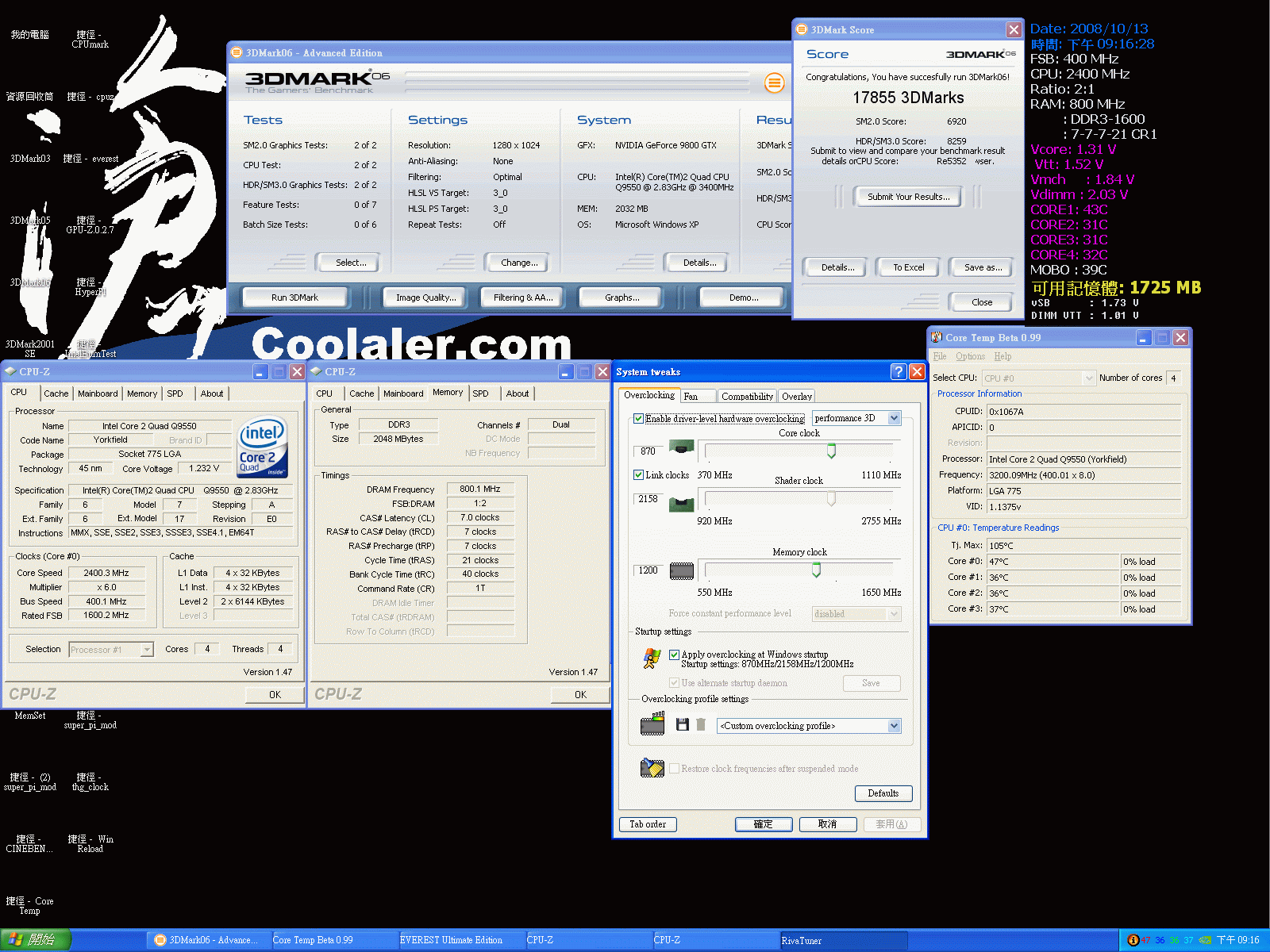Screen dimensions: 1270x952
Task: Click the Tab order button
Action: 648,824
